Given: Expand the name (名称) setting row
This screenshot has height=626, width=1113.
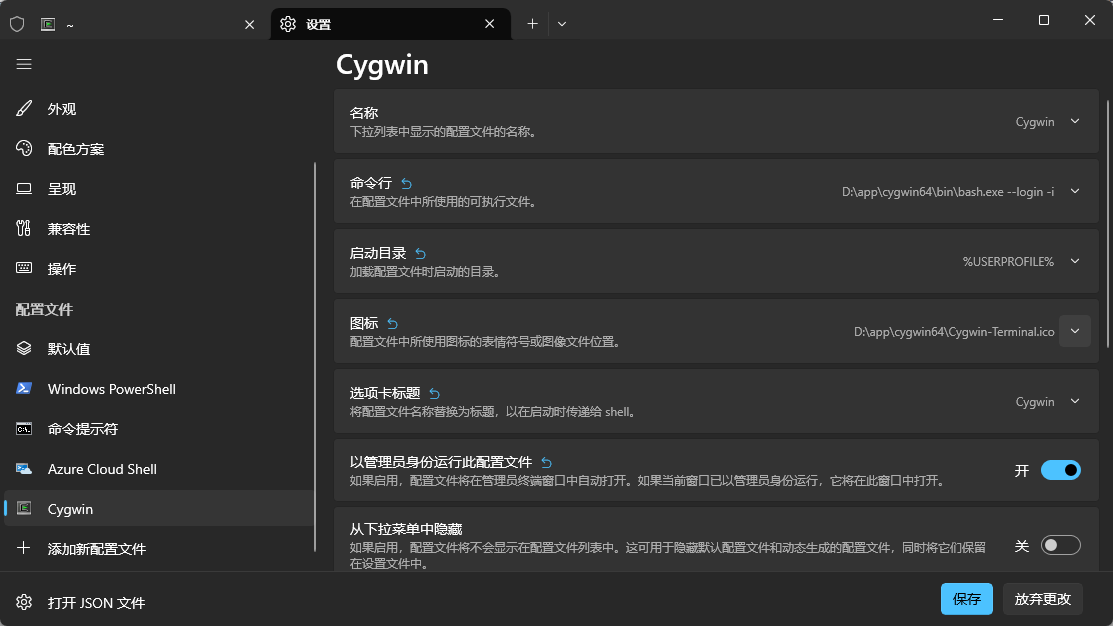Looking at the screenshot, I should click(x=716, y=121).
